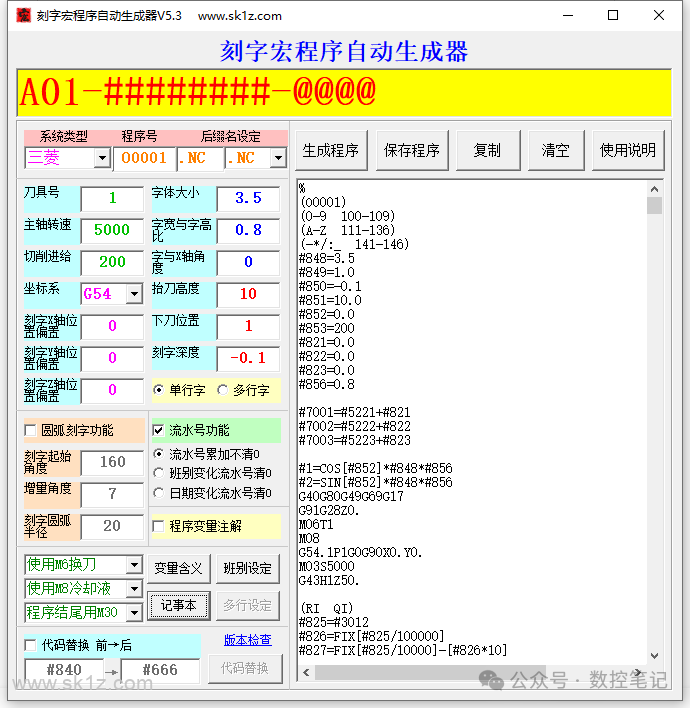Select the 单行字 radio button

coord(158,389)
